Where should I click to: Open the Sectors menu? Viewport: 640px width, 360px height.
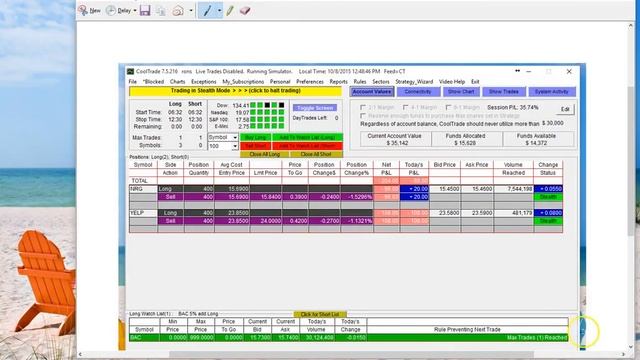pyautogui.click(x=381, y=82)
